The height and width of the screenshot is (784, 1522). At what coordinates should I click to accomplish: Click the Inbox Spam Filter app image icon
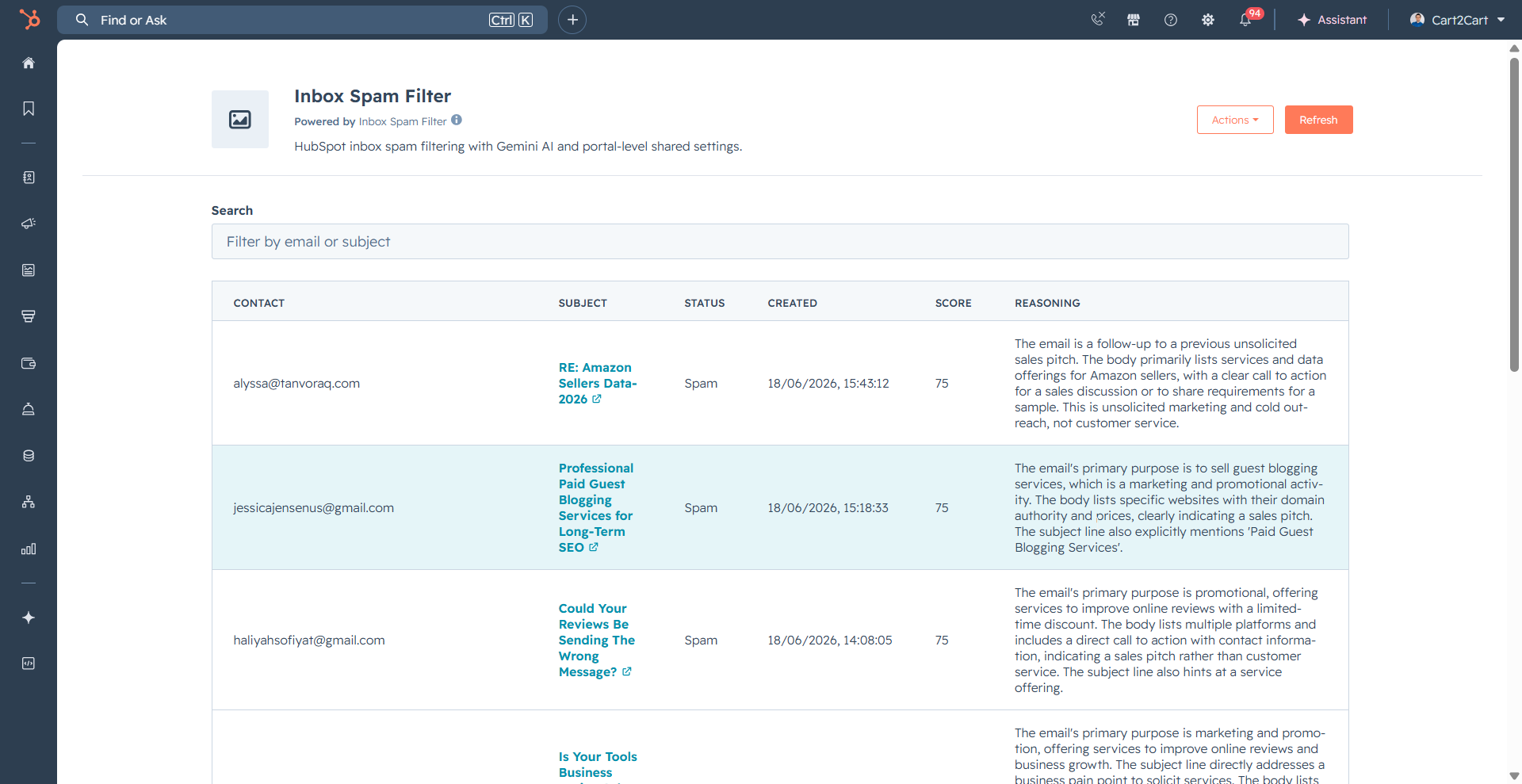pos(240,119)
